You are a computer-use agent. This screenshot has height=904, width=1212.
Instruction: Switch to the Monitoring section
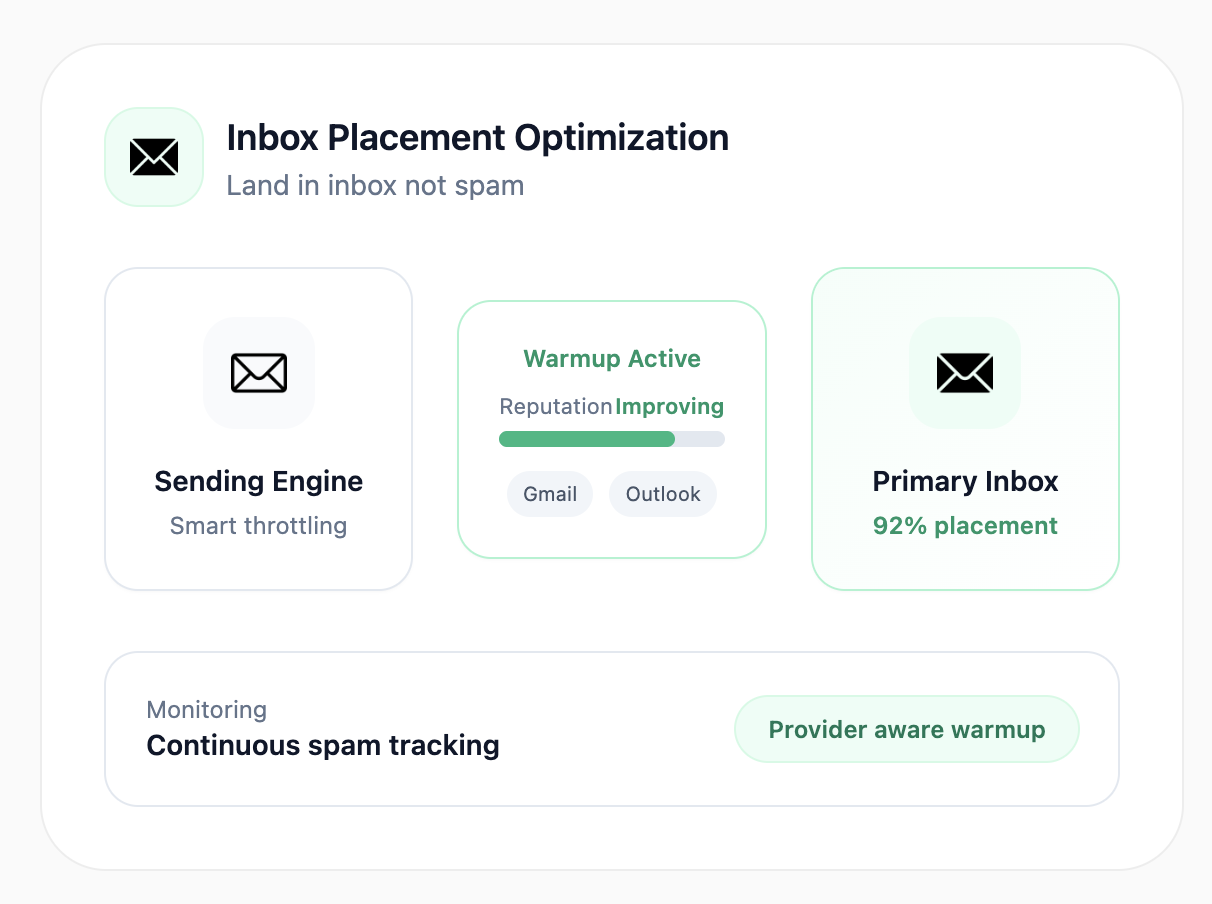(206, 709)
